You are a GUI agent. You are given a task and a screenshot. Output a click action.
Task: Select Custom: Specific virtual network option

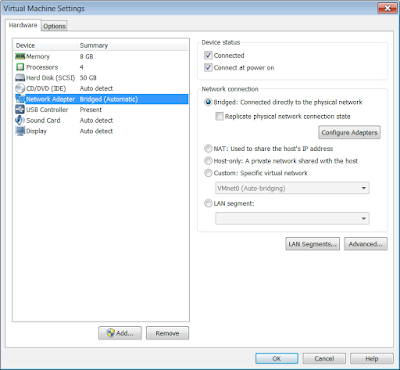pos(208,173)
